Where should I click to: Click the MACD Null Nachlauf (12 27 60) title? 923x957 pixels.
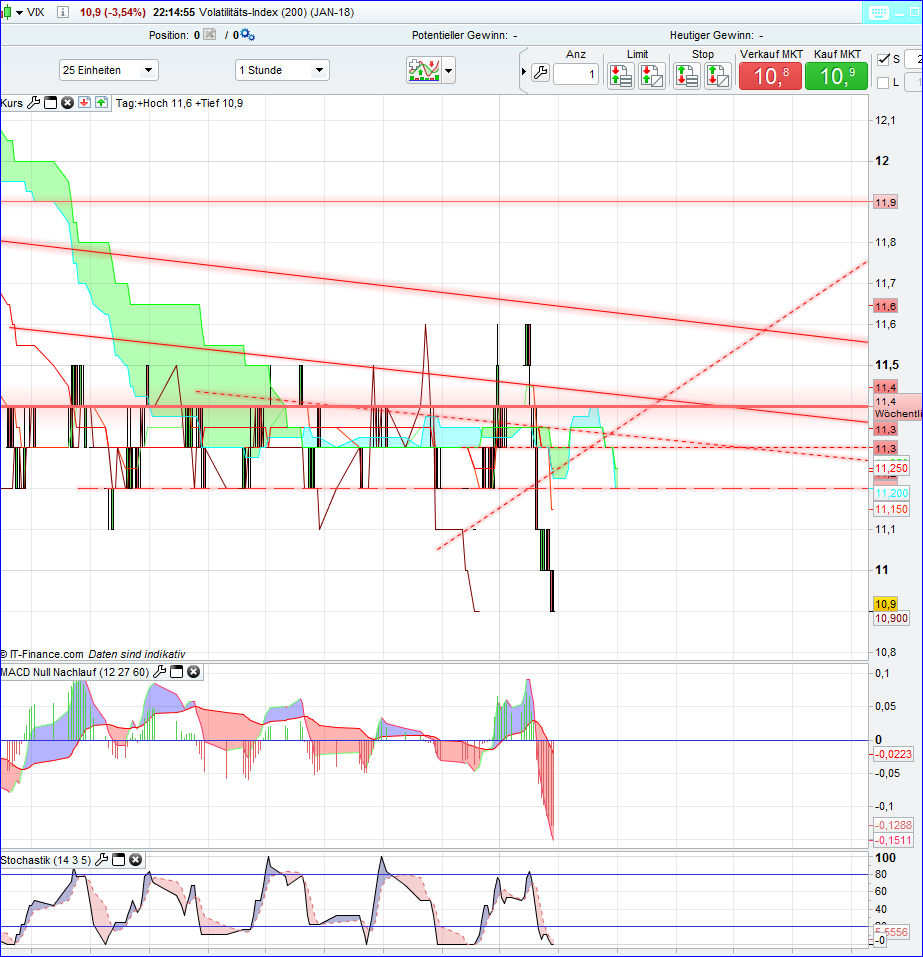click(x=75, y=672)
